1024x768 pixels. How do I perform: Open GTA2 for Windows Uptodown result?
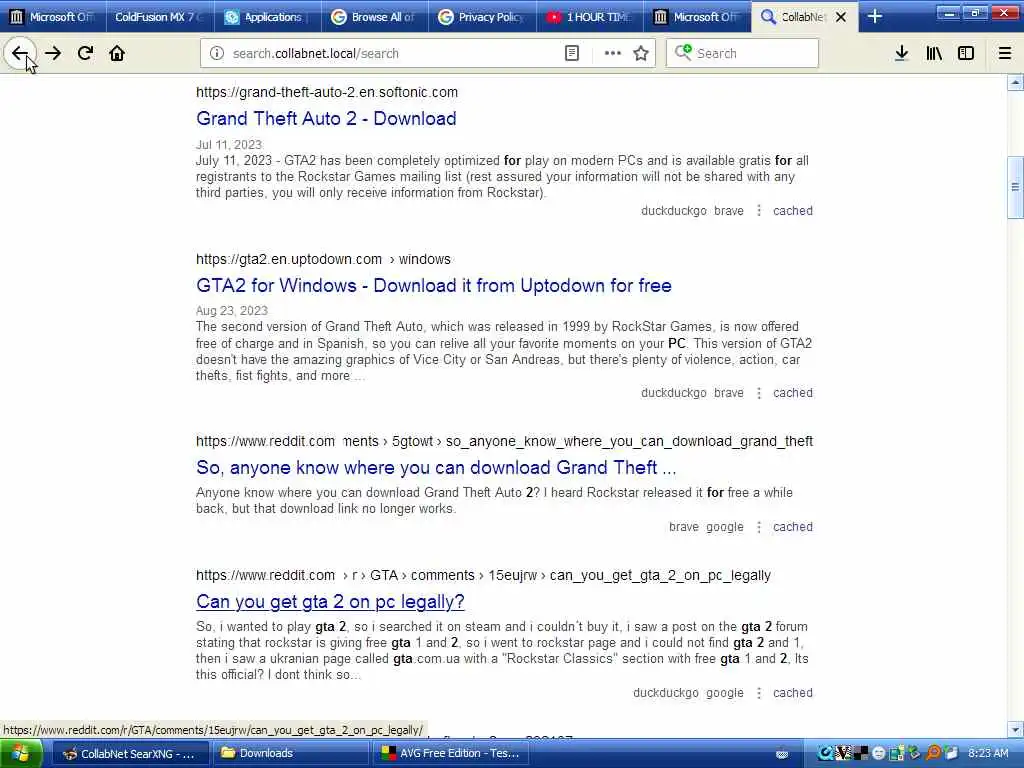[x=434, y=285]
